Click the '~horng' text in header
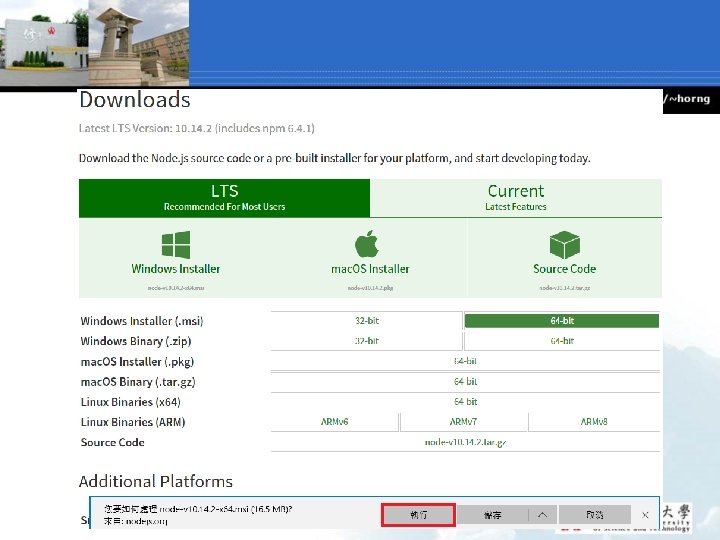The image size is (720, 540). pos(689,99)
